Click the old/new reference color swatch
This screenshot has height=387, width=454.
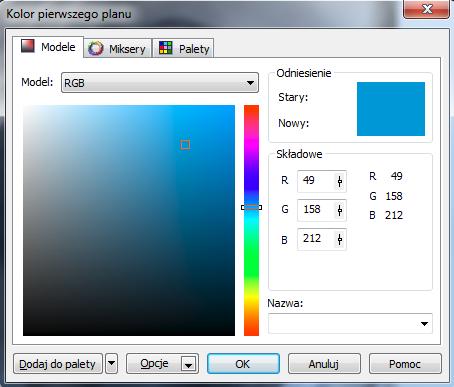pos(391,109)
